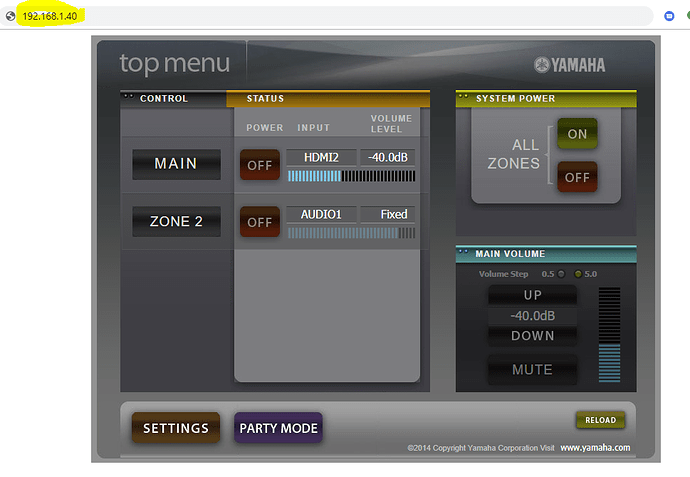Click the Yamaha logo

569,65
